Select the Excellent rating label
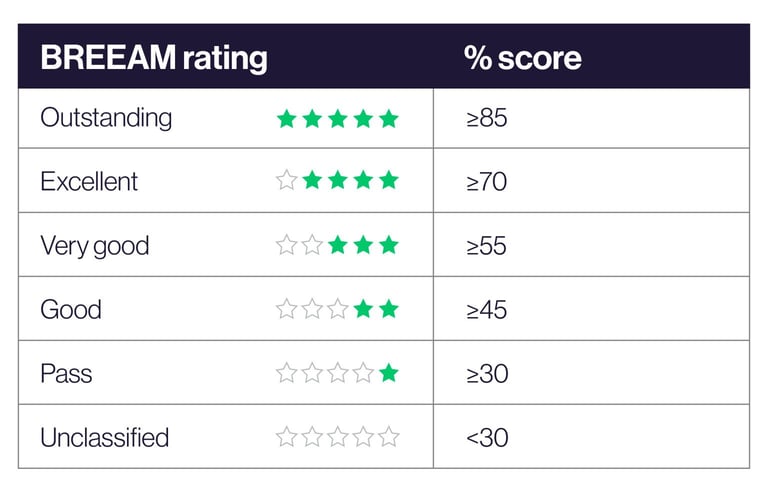Screen dimensions: 768x492 pyautogui.click(x=89, y=182)
